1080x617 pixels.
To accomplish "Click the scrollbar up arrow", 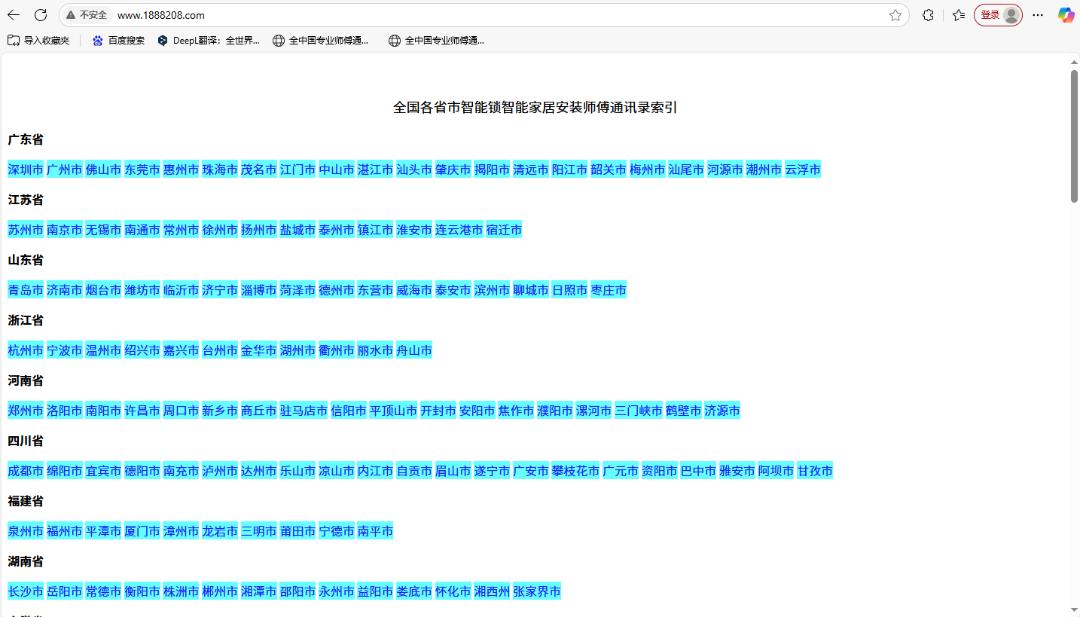I will pos(1074,62).
